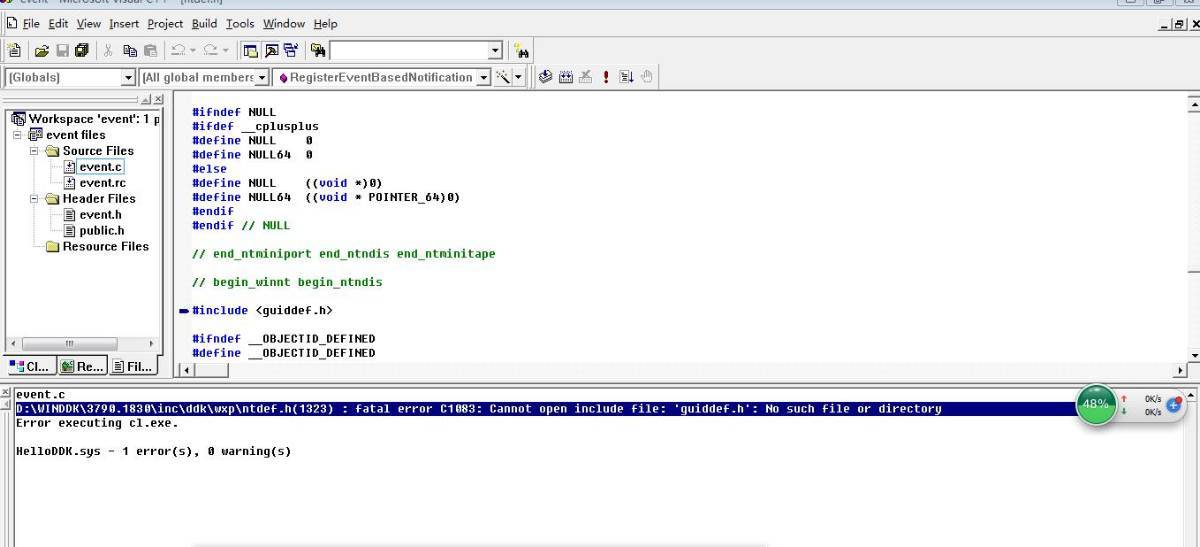Click the workspace pane horizontal scrollbar

click(x=82, y=343)
